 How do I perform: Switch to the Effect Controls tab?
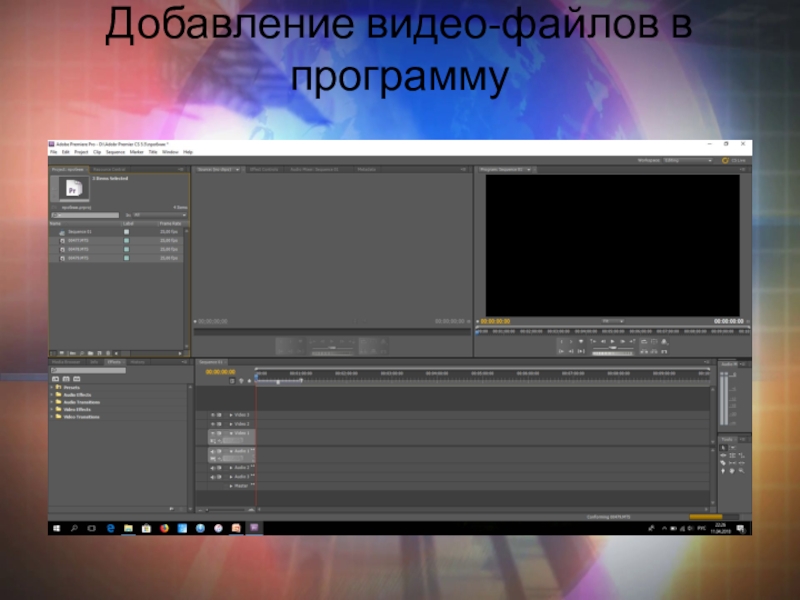[x=264, y=170]
